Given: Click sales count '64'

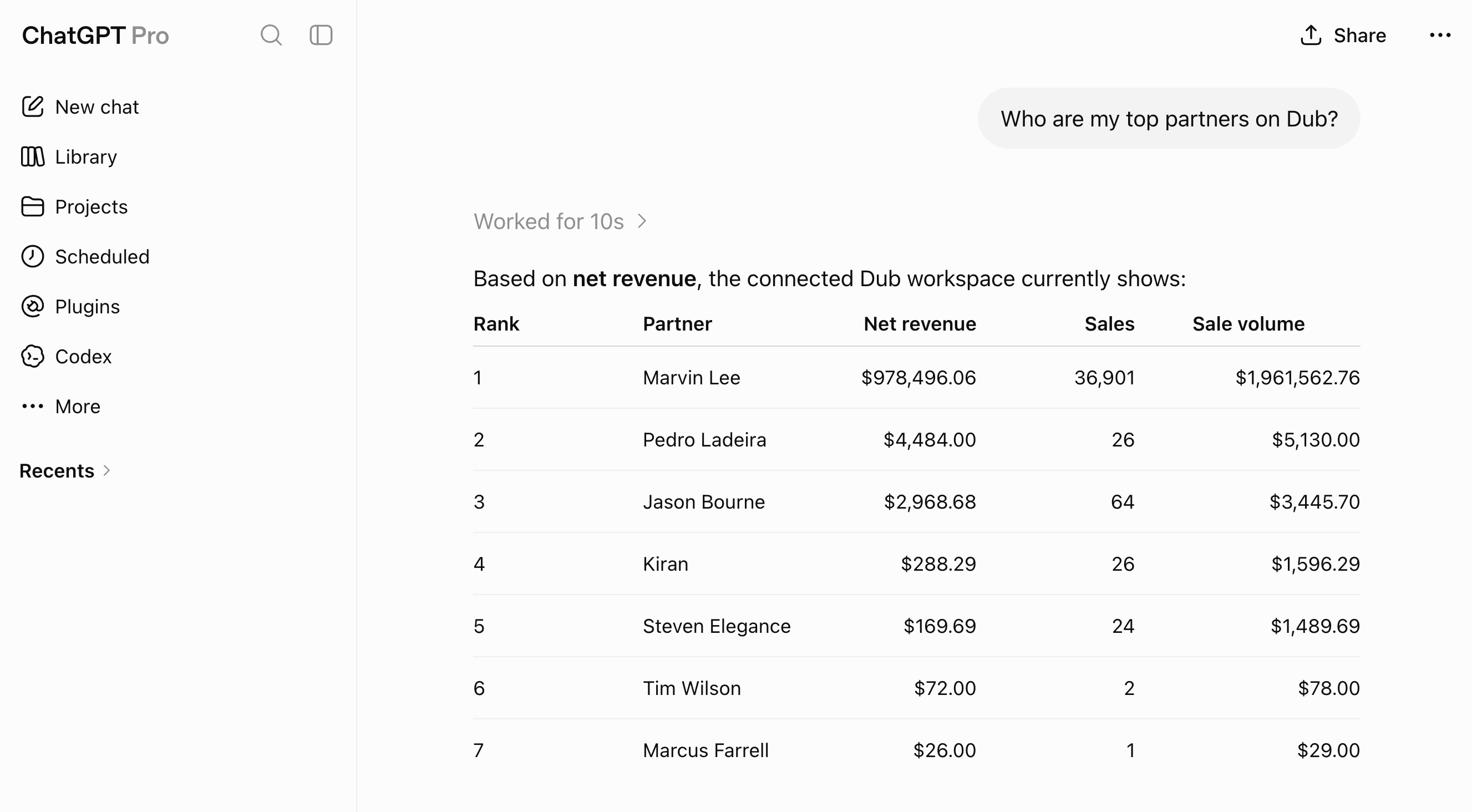Looking at the screenshot, I should coord(1123,503).
